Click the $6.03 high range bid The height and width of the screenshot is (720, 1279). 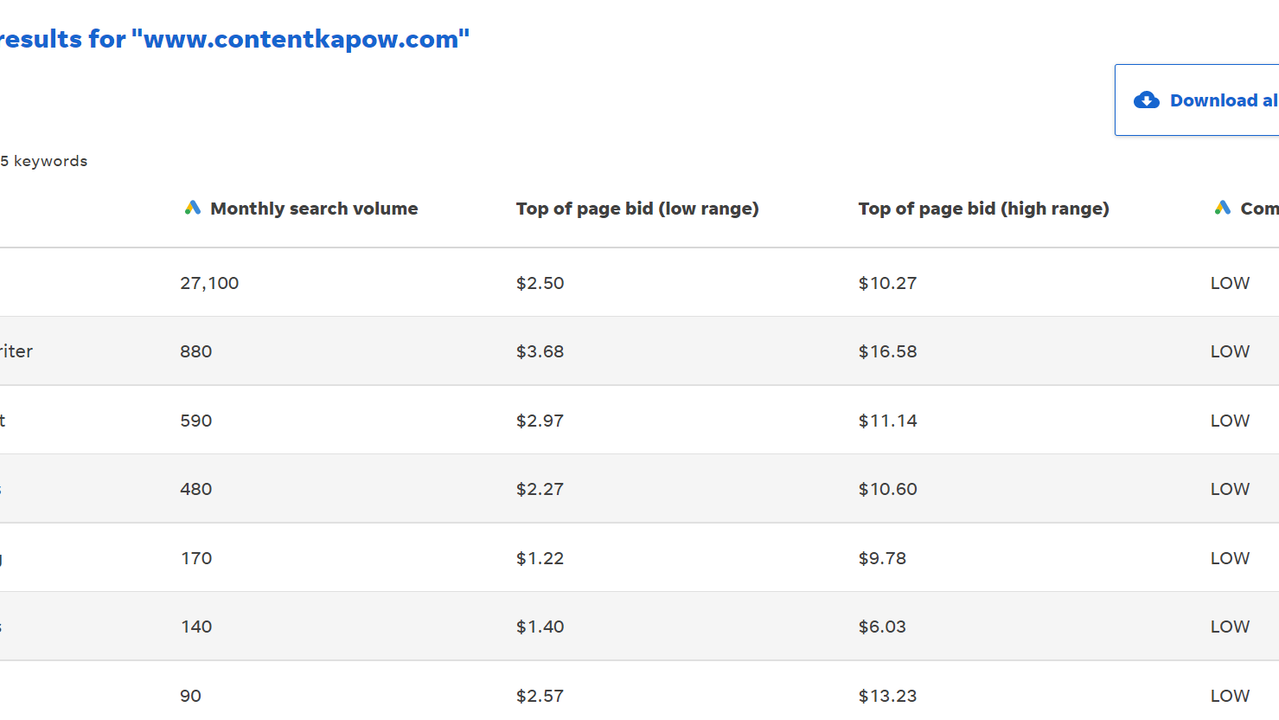[882, 627]
